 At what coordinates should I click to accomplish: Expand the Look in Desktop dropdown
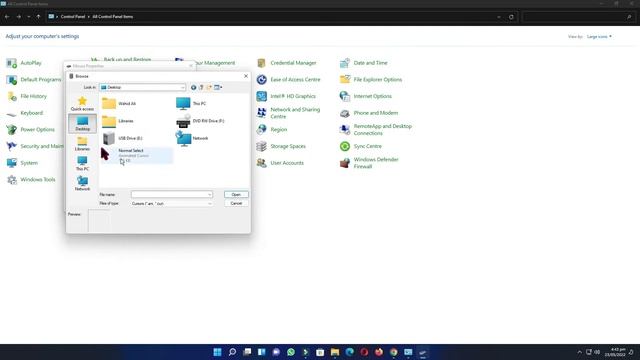(182, 87)
